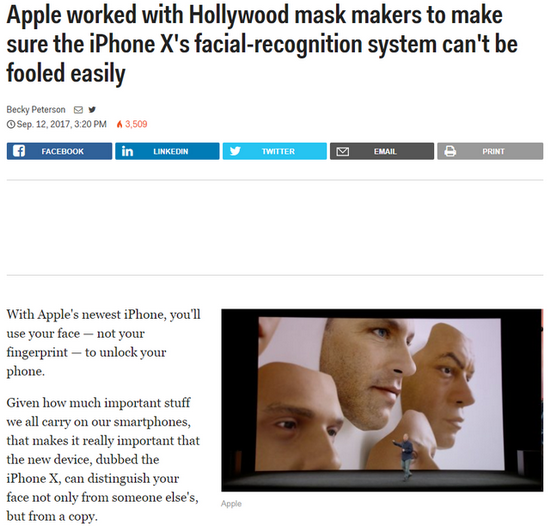Click the flame popularity icon
The width and height of the screenshot is (550, 526).
click(120, 124)
